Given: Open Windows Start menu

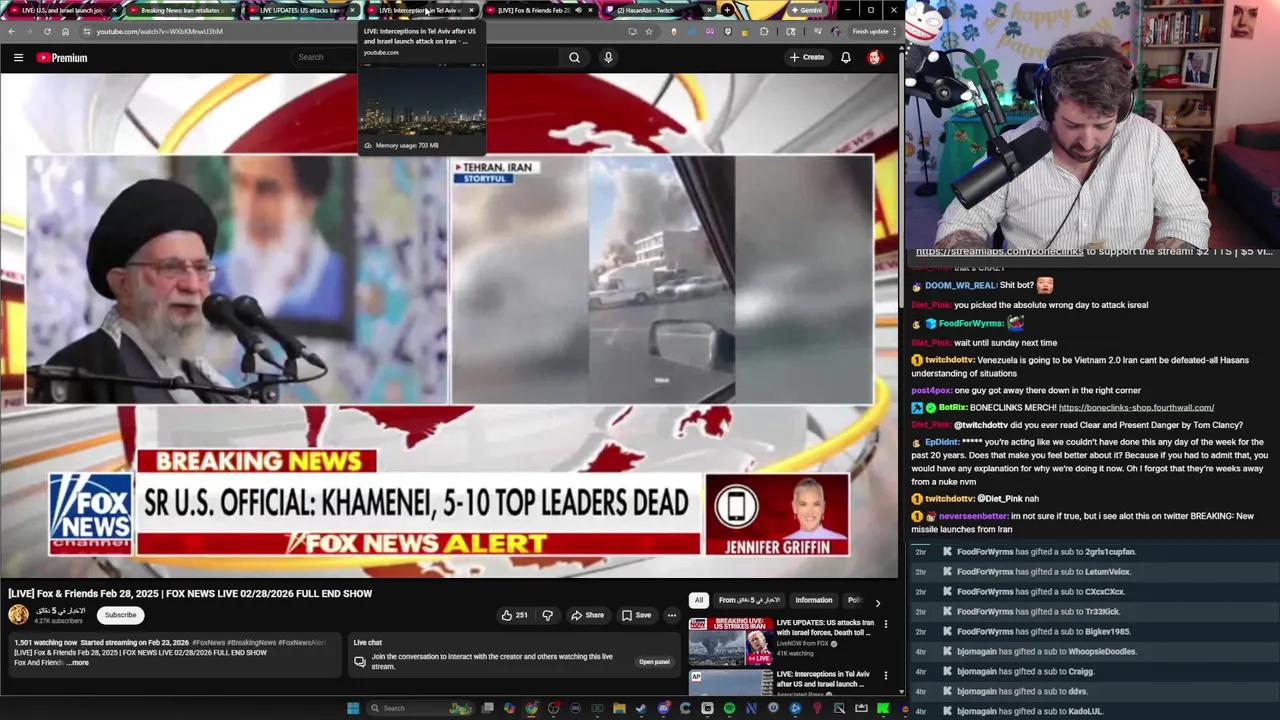Looking at the screenshot, I should (353, 708).
